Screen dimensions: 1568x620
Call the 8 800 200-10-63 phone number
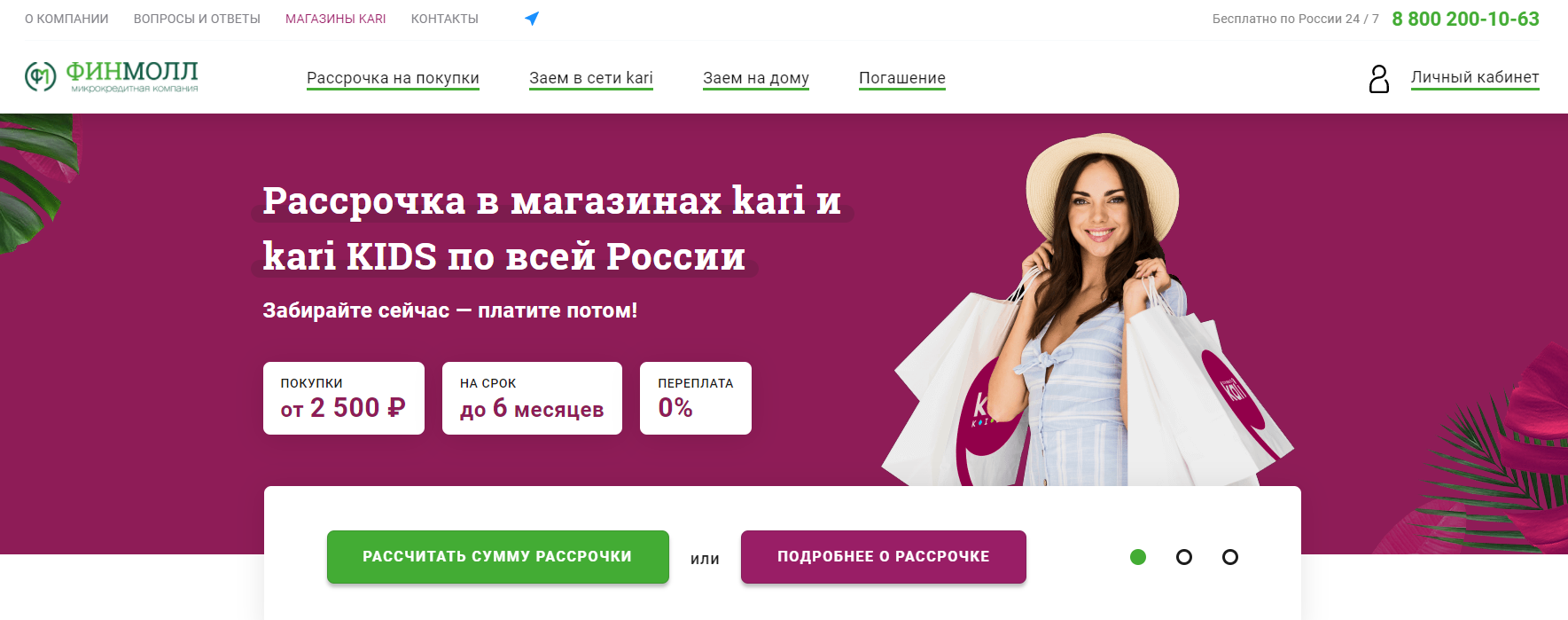[1465, 19]
